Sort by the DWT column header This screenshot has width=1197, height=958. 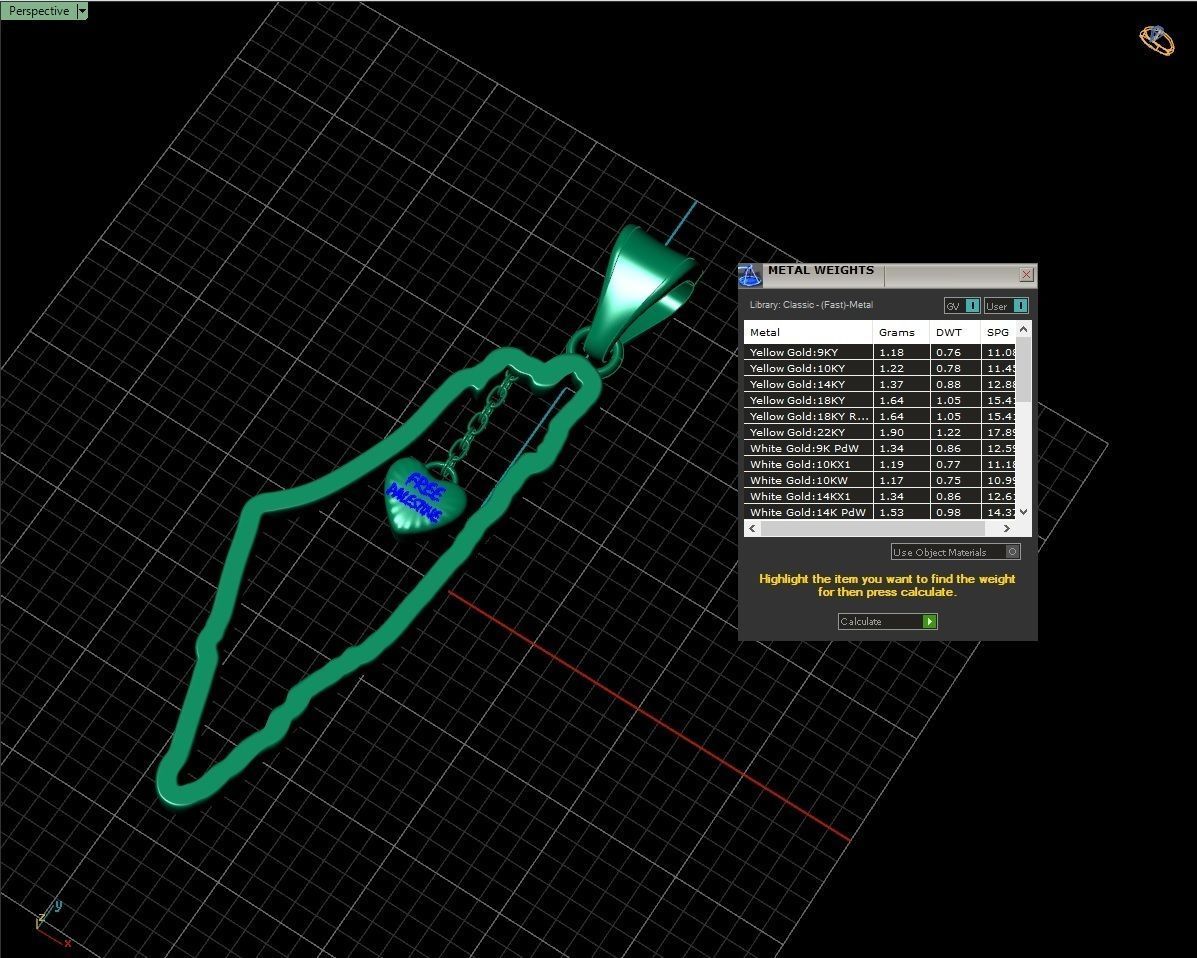955,332
